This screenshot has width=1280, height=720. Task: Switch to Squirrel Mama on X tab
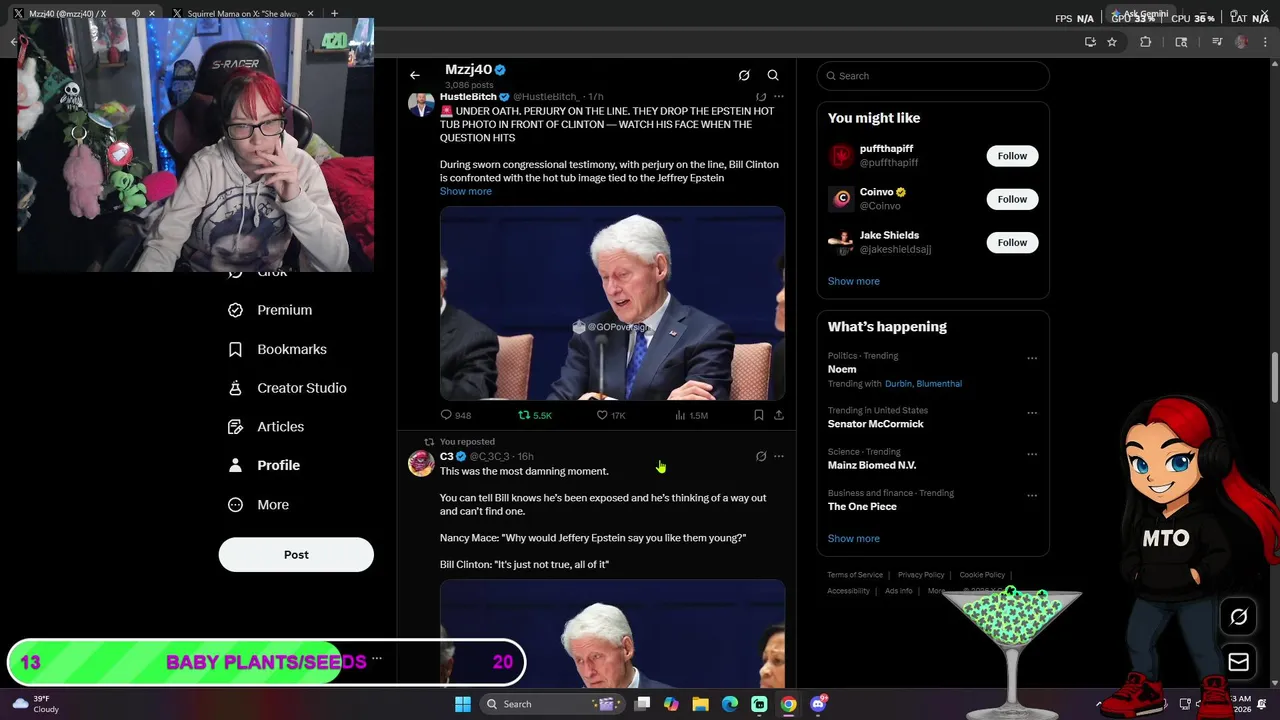[243, 14]
